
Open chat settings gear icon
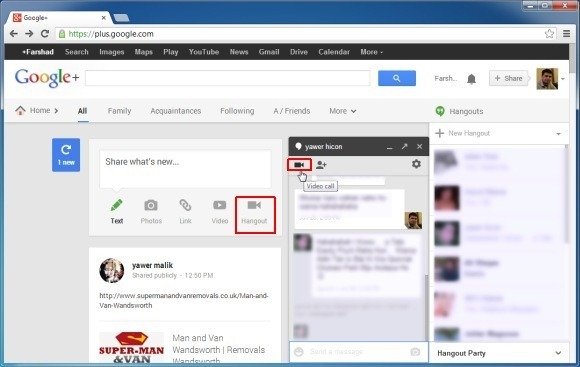click(416, 164)
